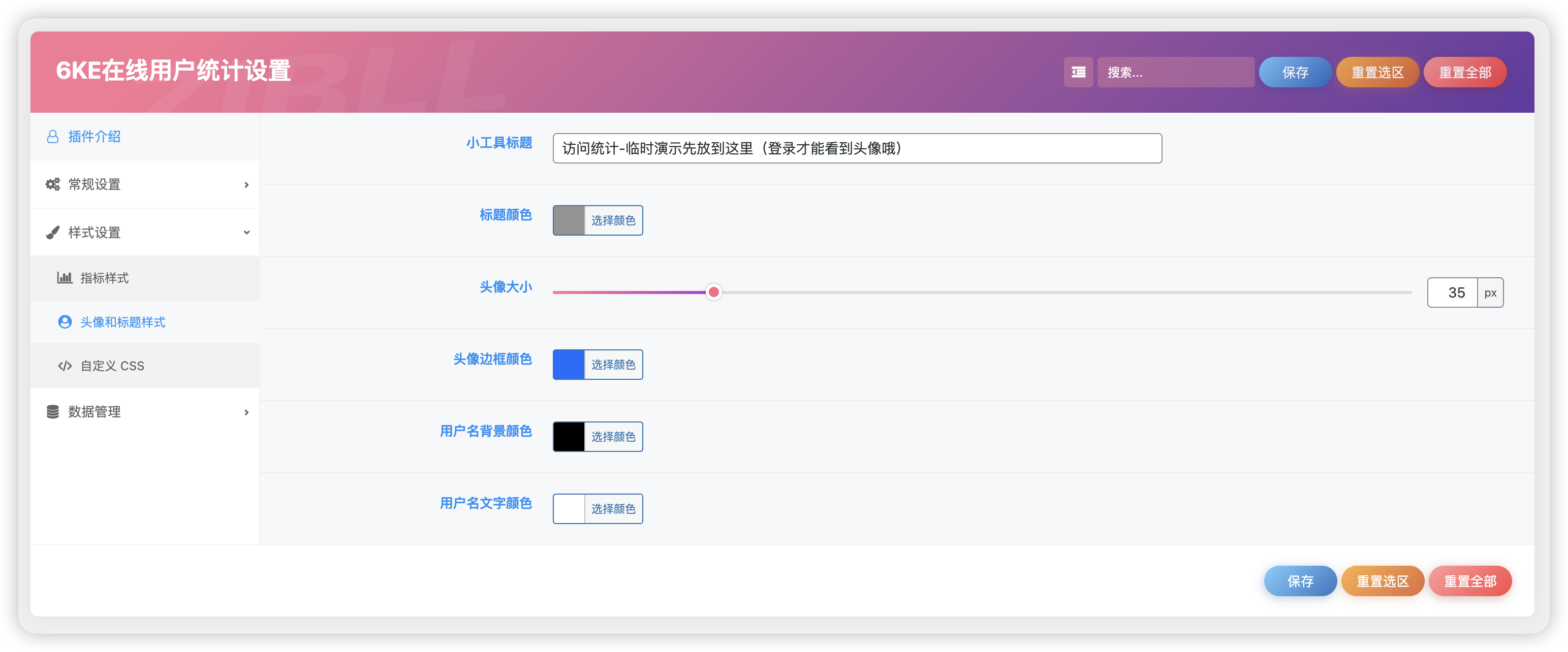Expand the 常规设置 section chevron

tap(246, 184)
